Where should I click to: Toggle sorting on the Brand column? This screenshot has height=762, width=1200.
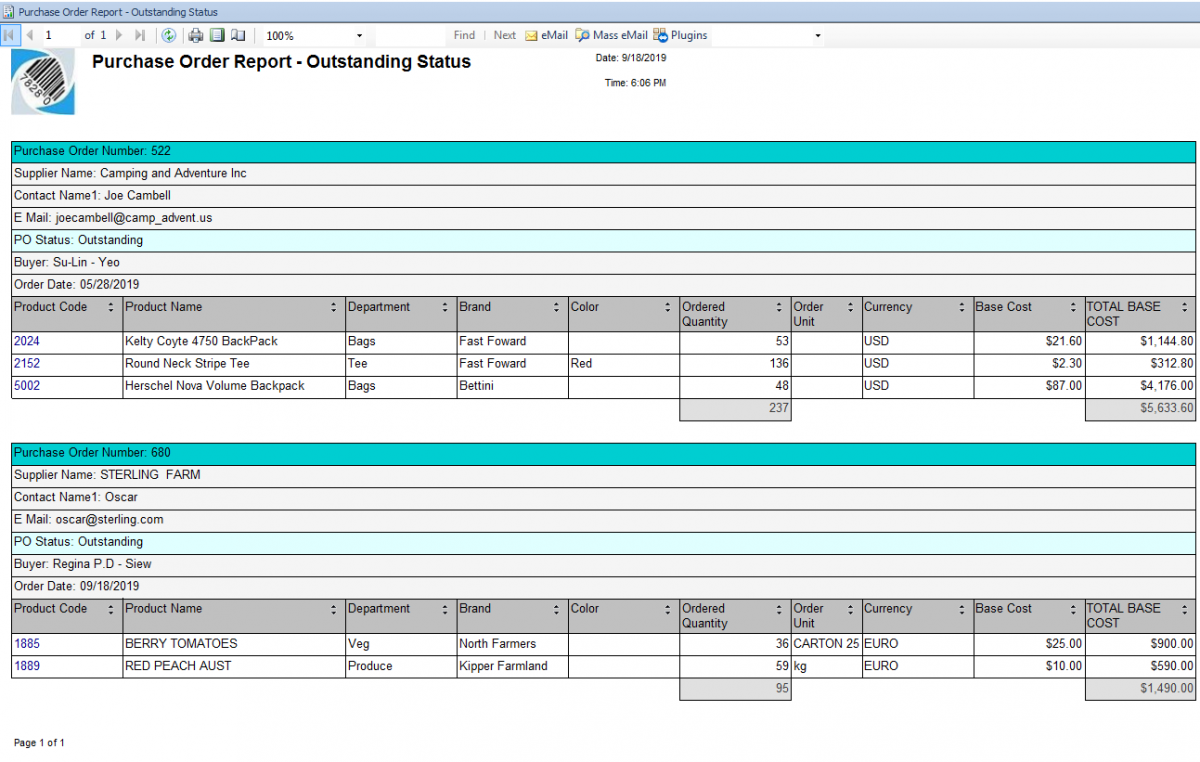pos(558,308)
